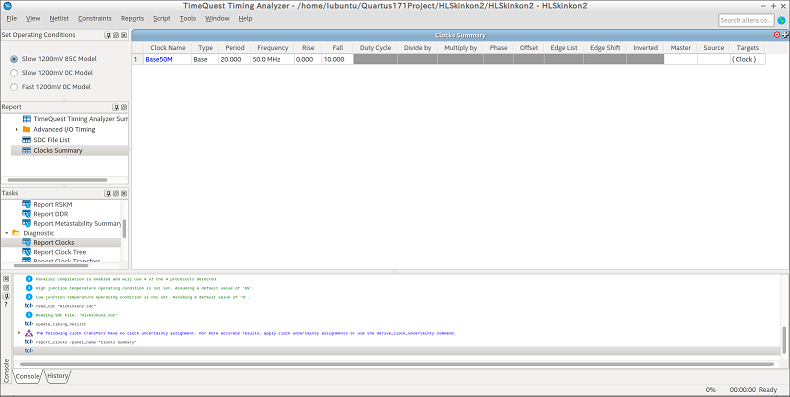790x397 pixels.
Task: Open the Constraints menu
Action: 95,19
